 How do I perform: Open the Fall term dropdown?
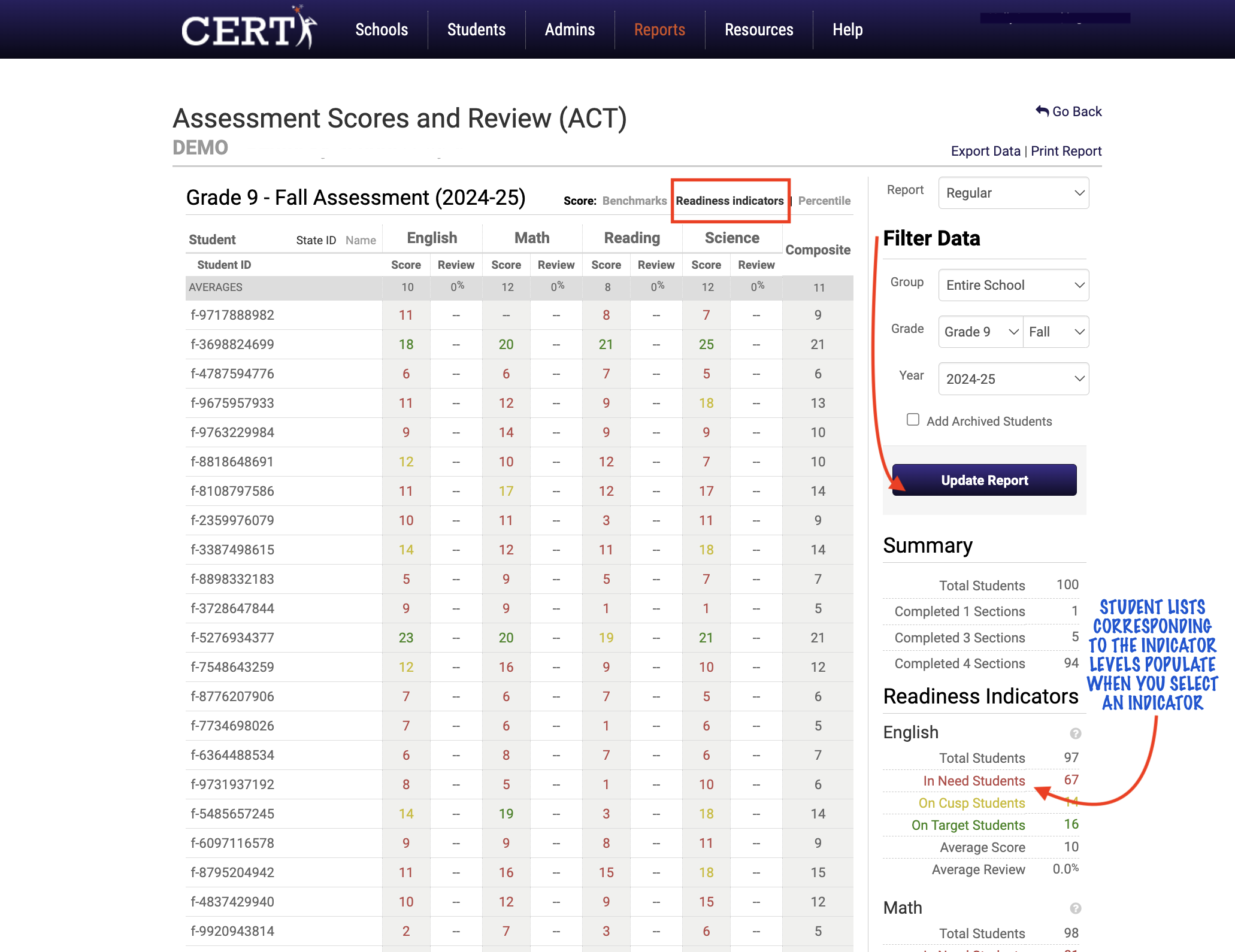[1055, 332]
